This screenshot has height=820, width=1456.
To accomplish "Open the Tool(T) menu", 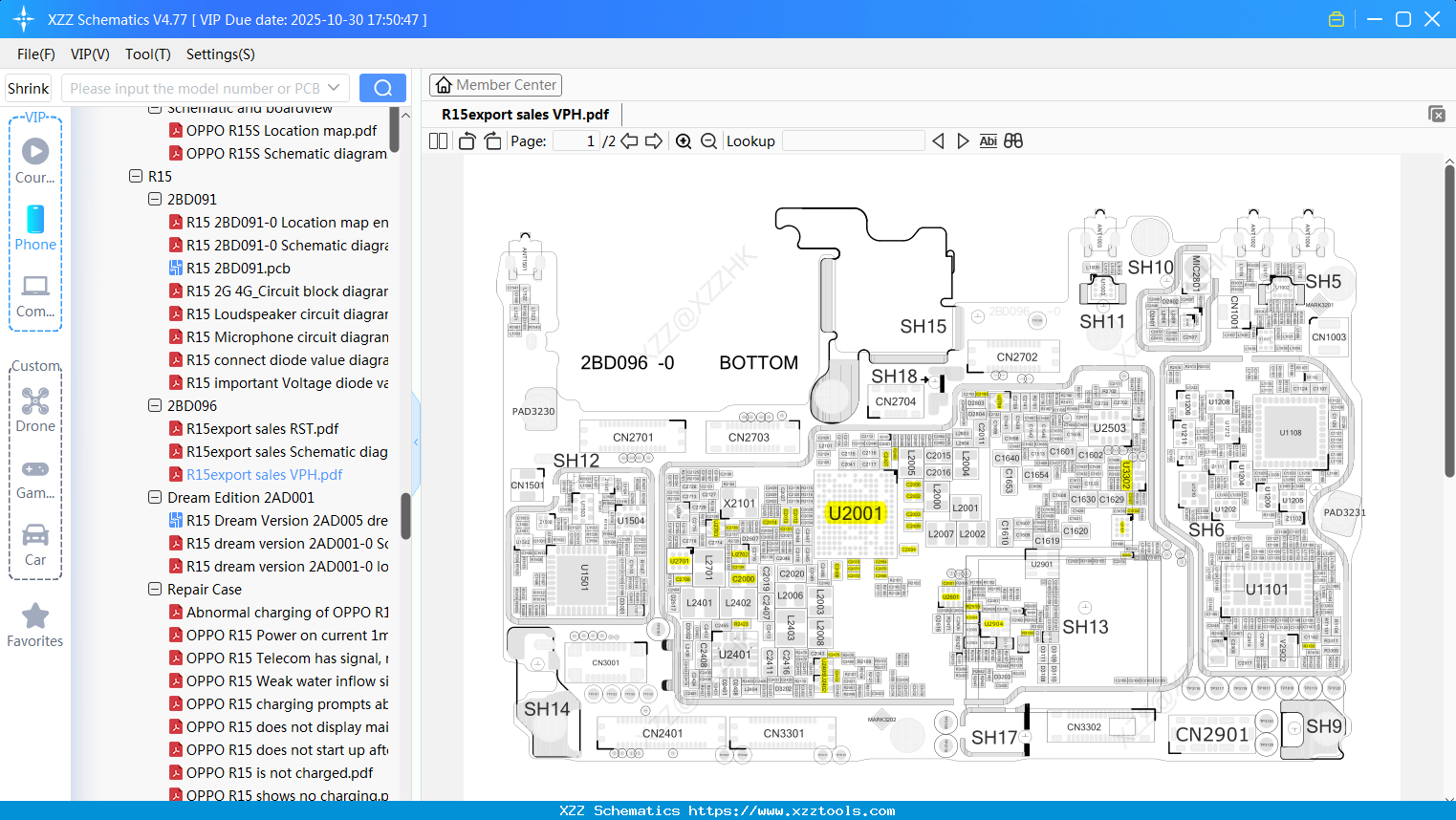I will (x=148, y=54).
